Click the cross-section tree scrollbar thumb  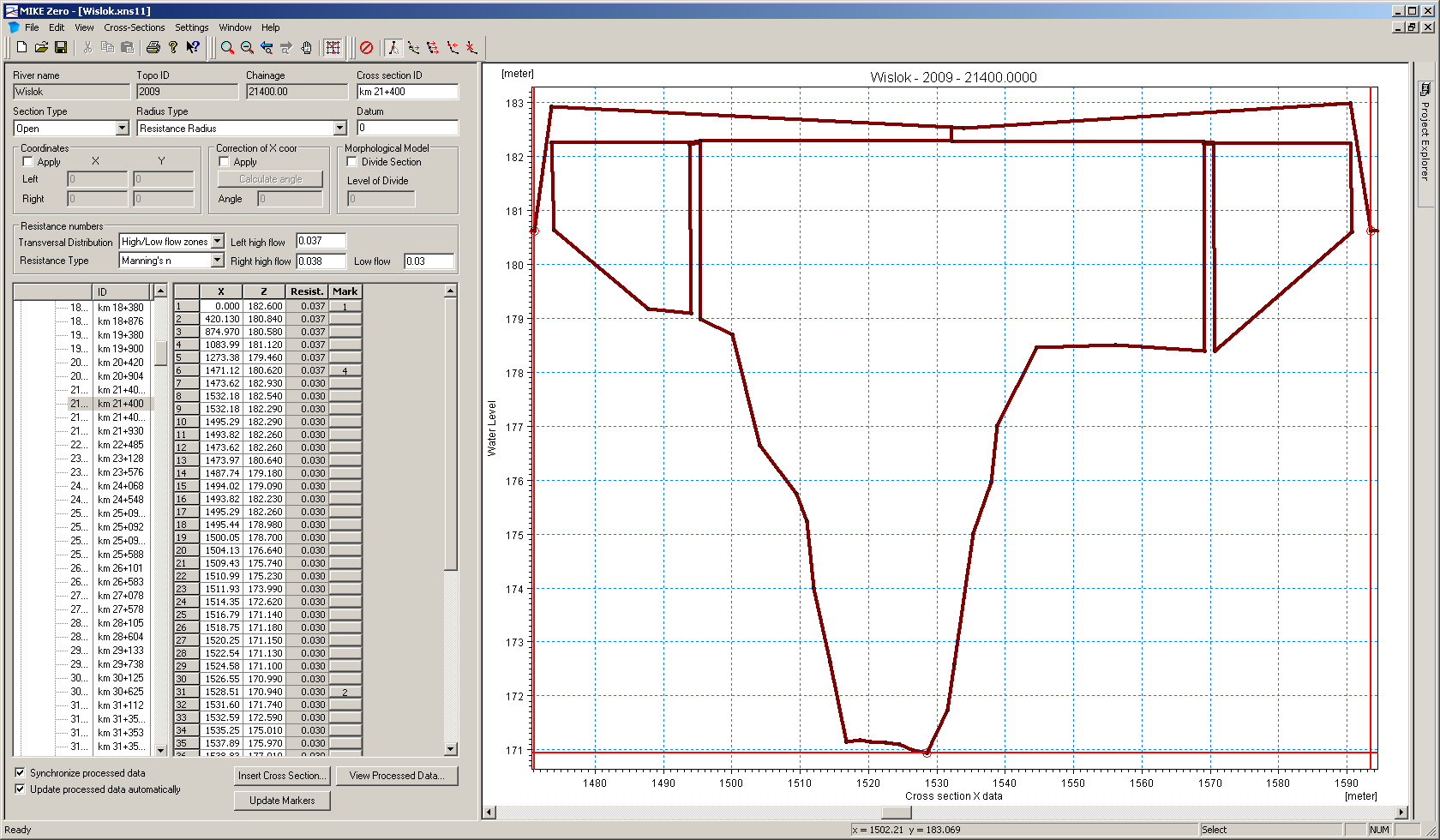[160, 353]
